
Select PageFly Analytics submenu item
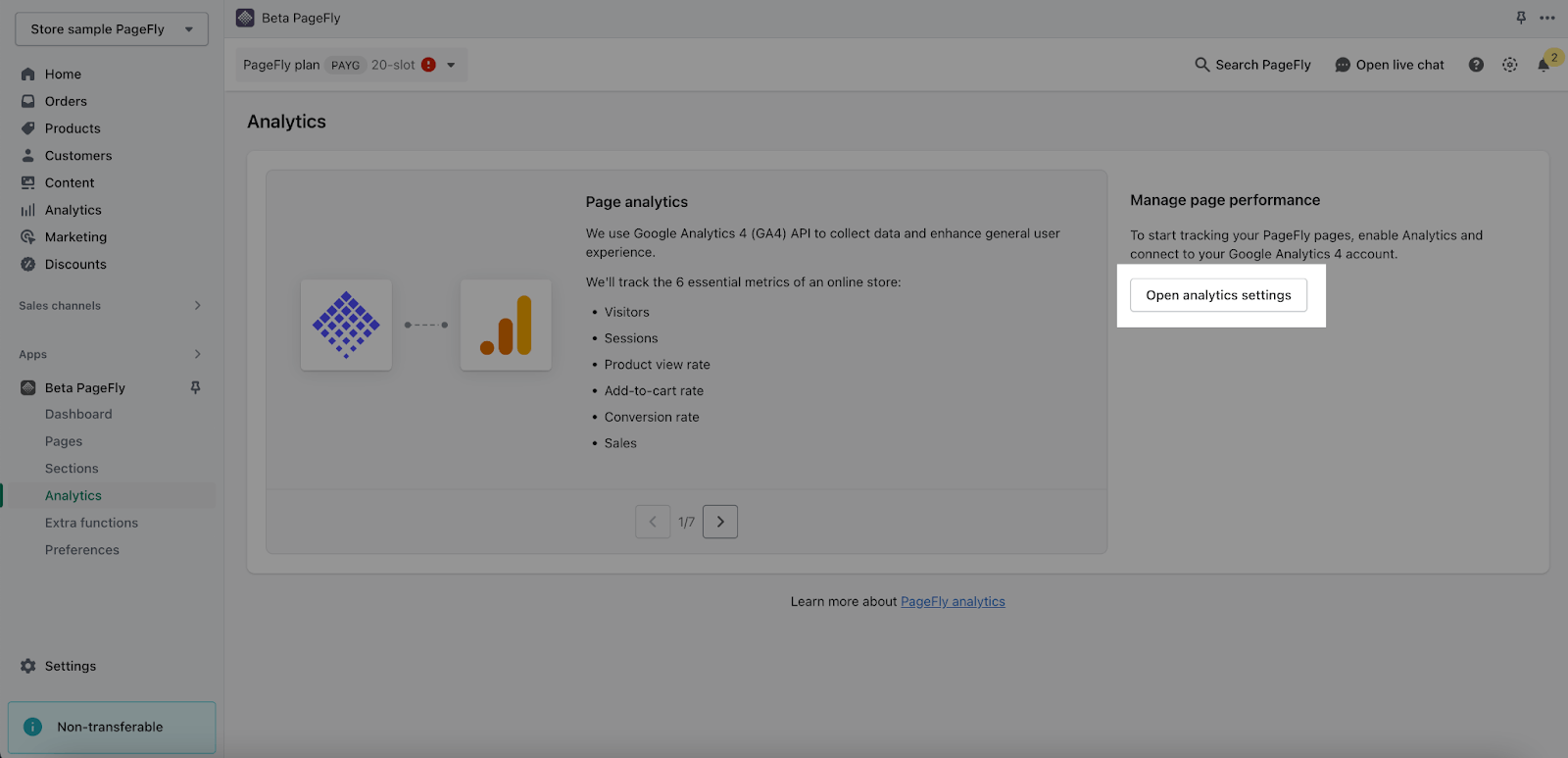(x=73, y=496)
